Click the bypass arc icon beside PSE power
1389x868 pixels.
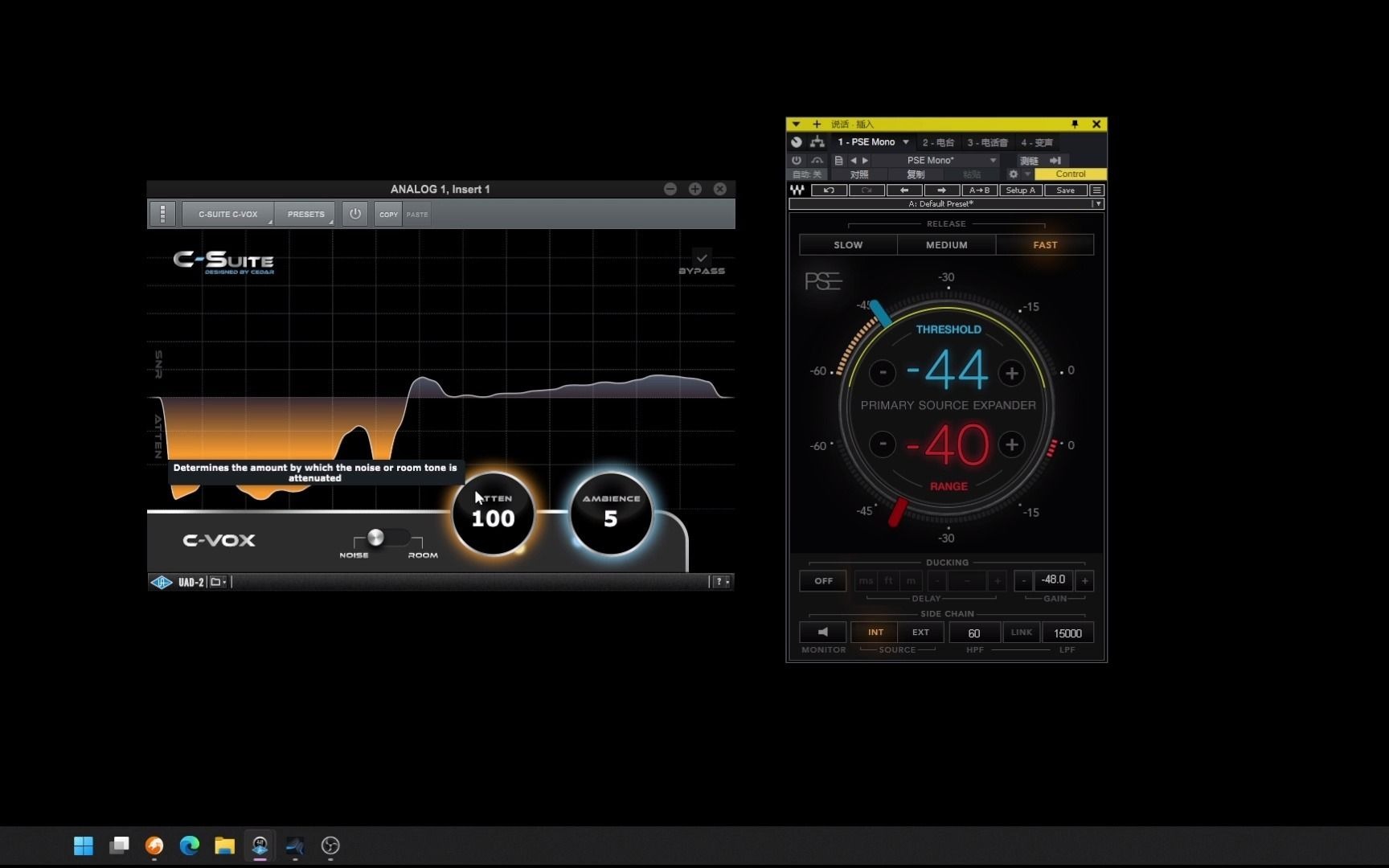[x=817, y=160]
